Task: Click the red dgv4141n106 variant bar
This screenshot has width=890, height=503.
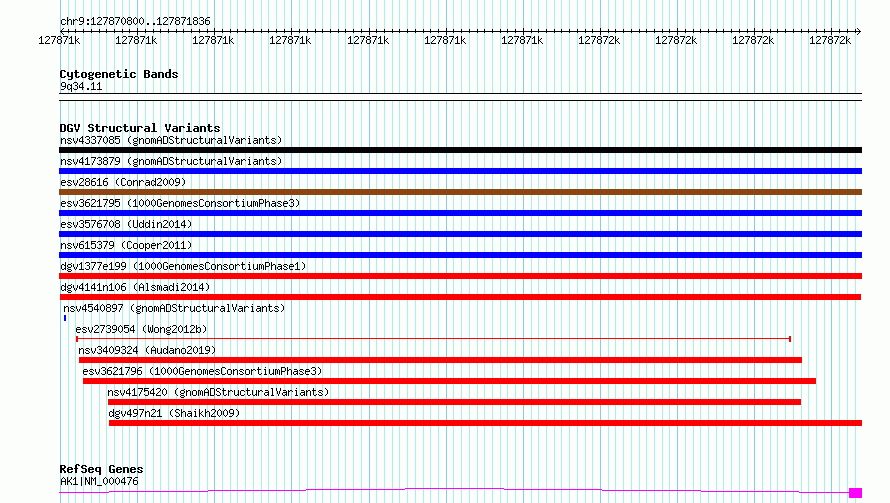Action: pyautogui.click(x=460, y=297)
